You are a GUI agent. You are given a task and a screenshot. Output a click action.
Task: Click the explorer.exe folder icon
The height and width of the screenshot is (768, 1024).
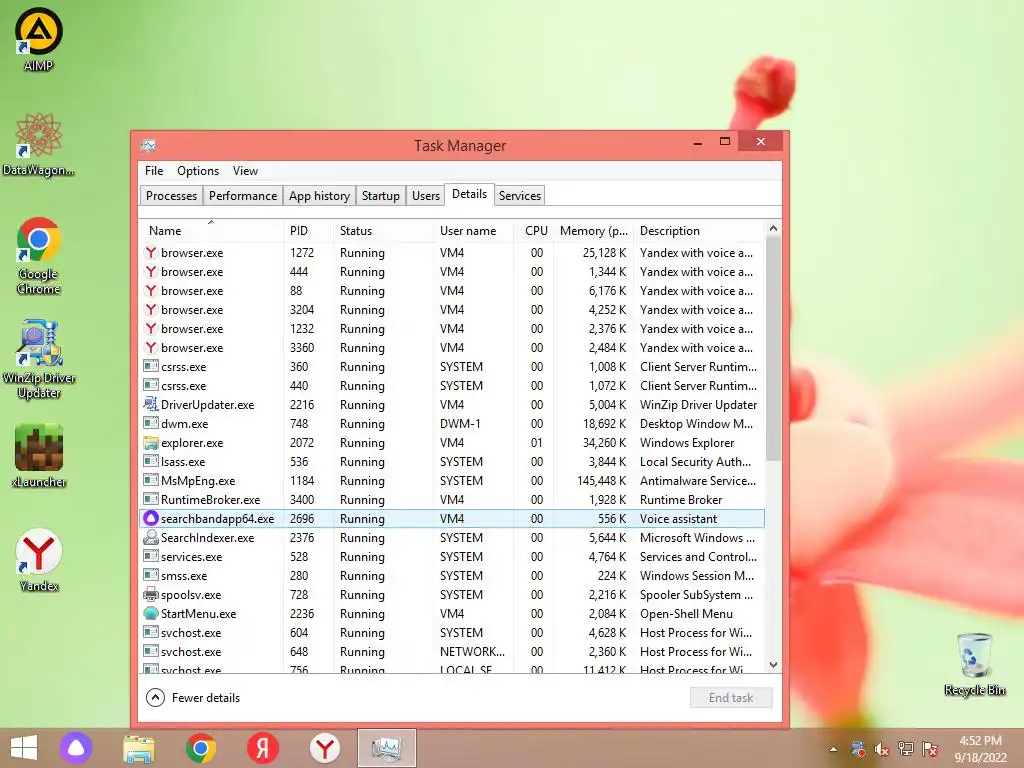(x=151, y=443)
